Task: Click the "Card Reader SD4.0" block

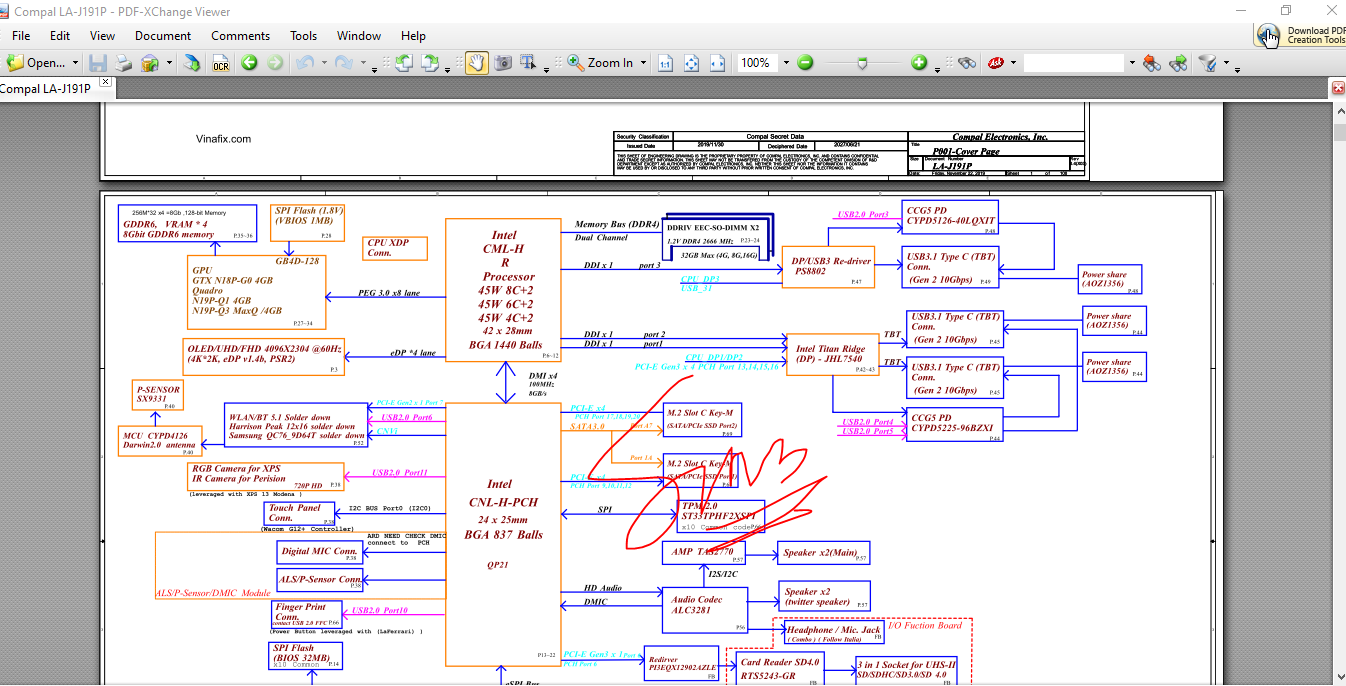Action: 779,669
